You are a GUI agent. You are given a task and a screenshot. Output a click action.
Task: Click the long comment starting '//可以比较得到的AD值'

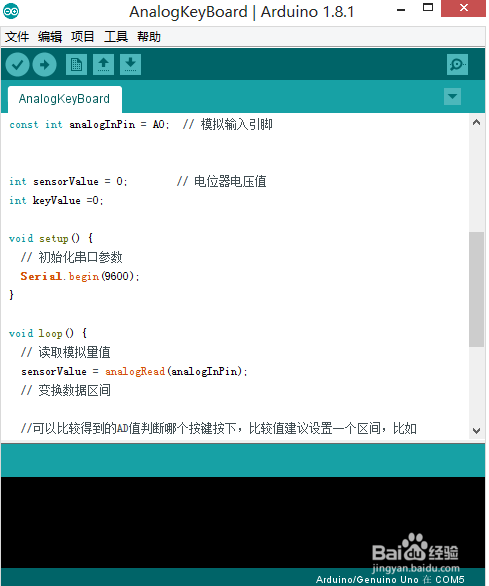pos(219,428)
